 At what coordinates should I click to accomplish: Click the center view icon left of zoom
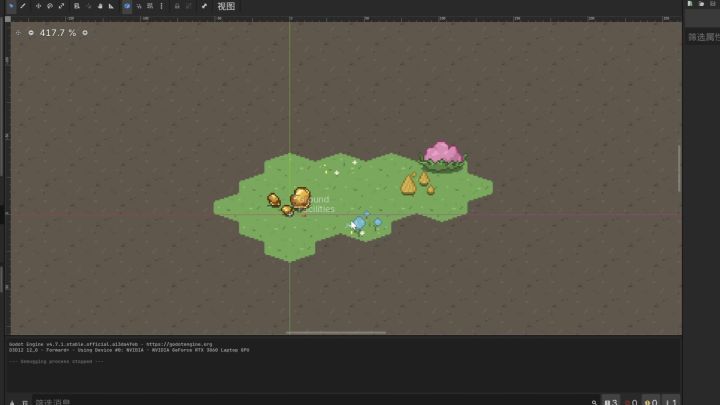coord(18,33)
